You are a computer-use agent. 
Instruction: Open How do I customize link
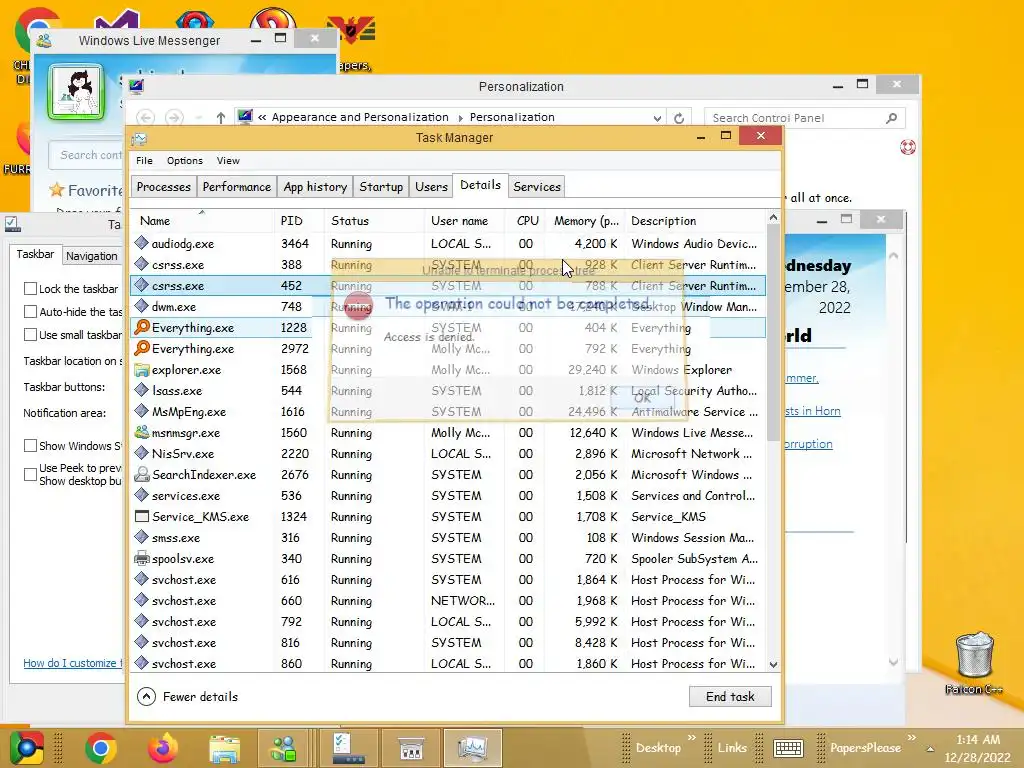pos(72,663)
